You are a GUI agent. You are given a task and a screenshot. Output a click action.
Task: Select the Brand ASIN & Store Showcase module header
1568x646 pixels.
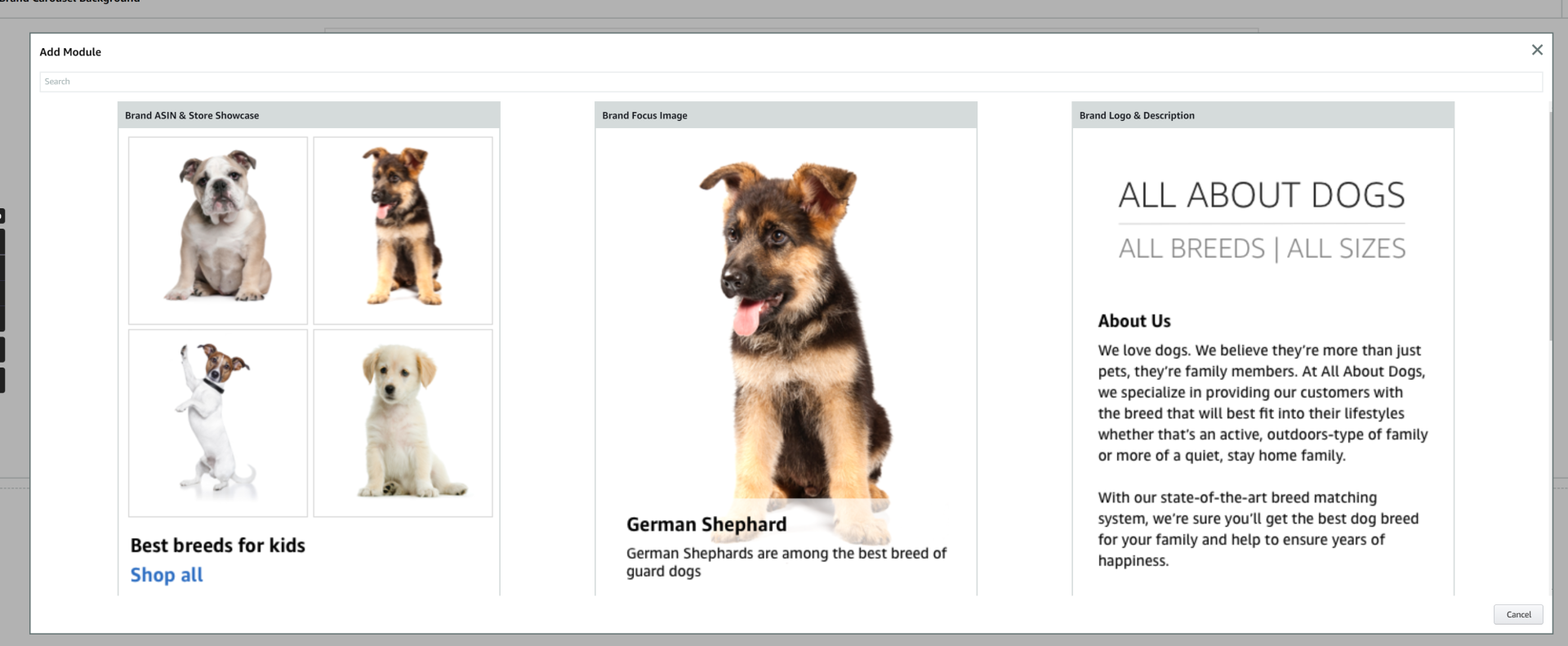[309, 115]
